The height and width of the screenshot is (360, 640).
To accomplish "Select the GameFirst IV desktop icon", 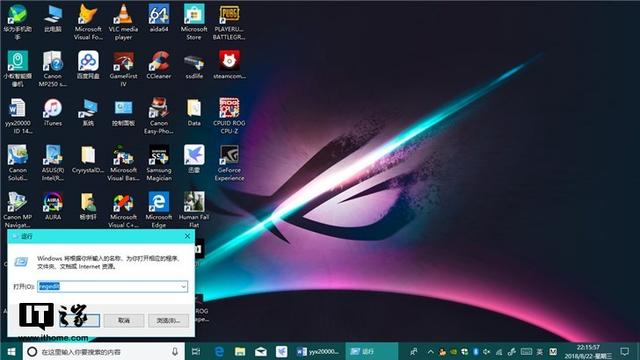I will point(123,69).
